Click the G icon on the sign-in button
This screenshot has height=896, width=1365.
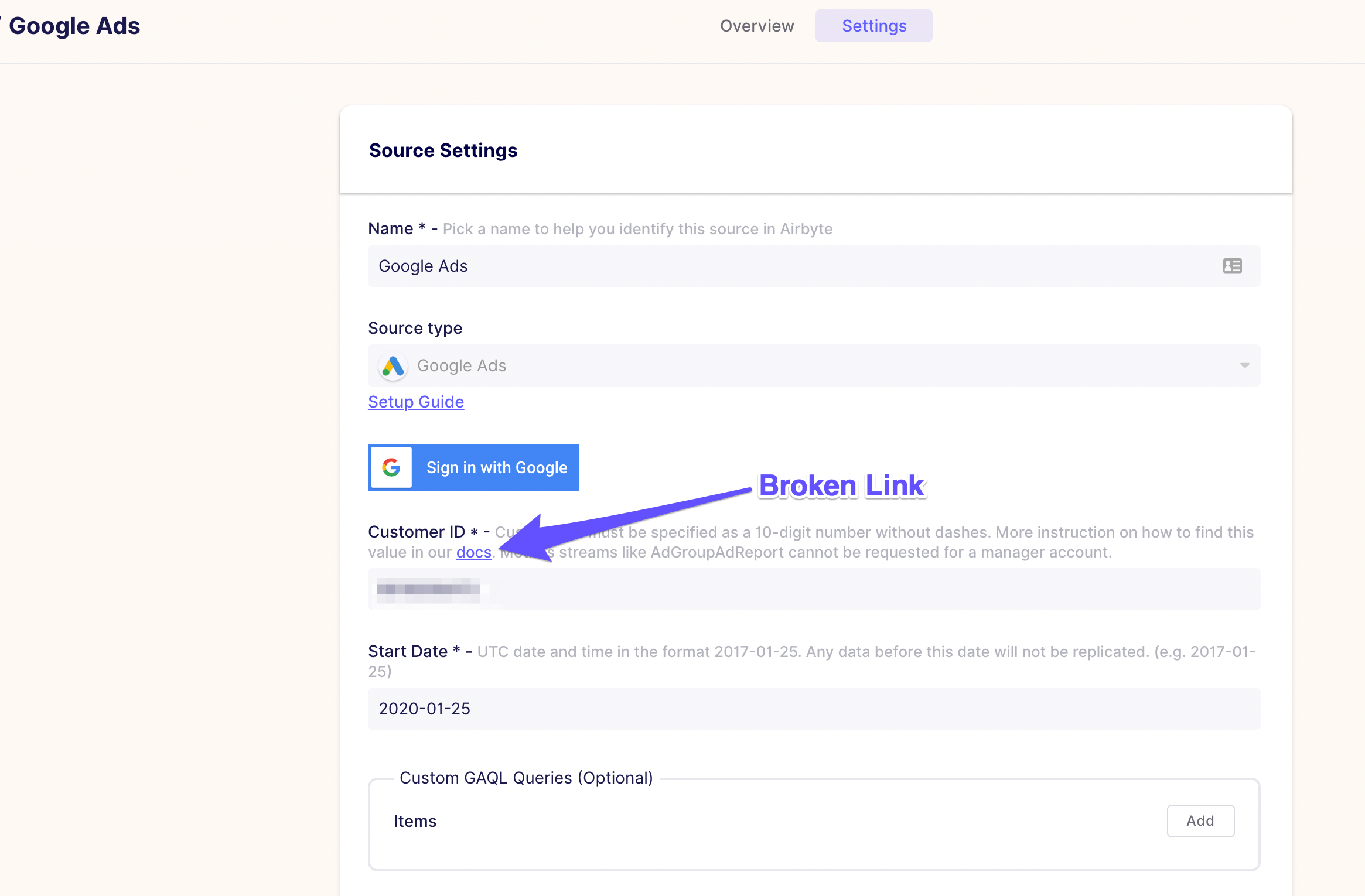[x=391, y=467]
